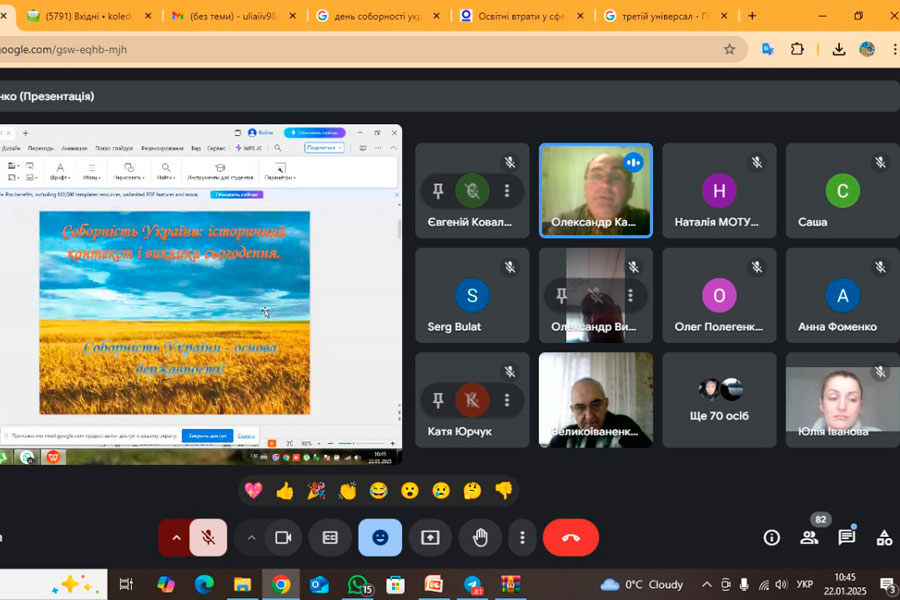Open Outlook from taskbar
The width and height of the screenshot is (900, 600).
point(319,584)
